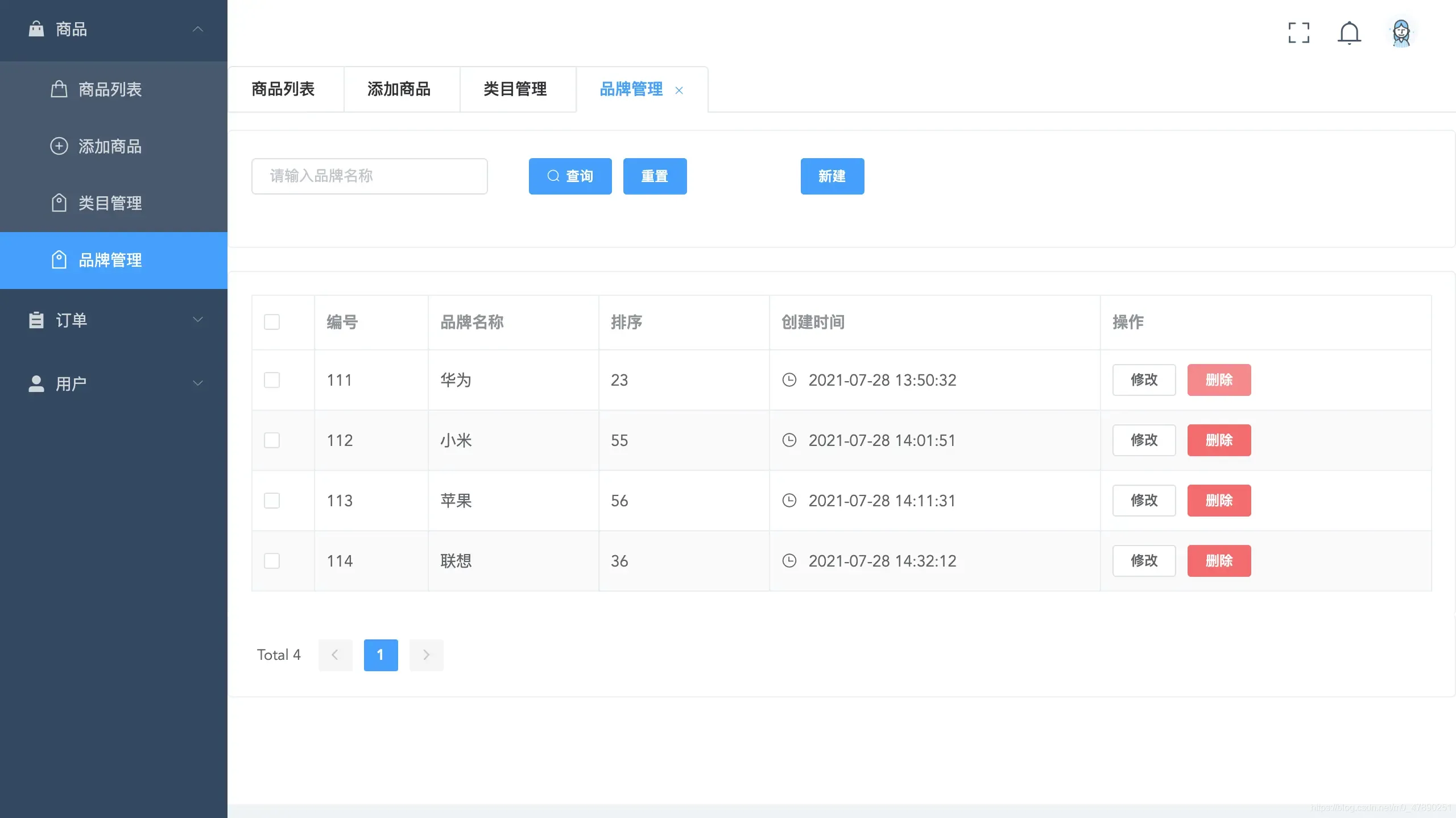Go to the next page arrow
Screen dimensions: 1456x818
427,655
